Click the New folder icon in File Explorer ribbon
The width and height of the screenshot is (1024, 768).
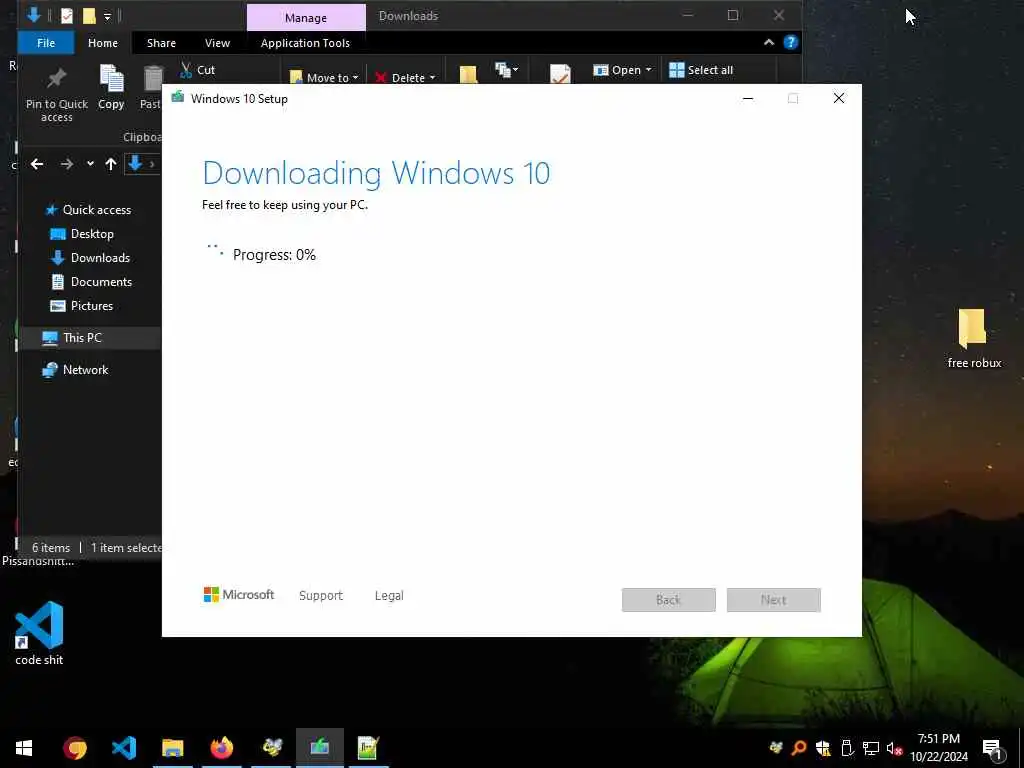(x=468, y=74)
